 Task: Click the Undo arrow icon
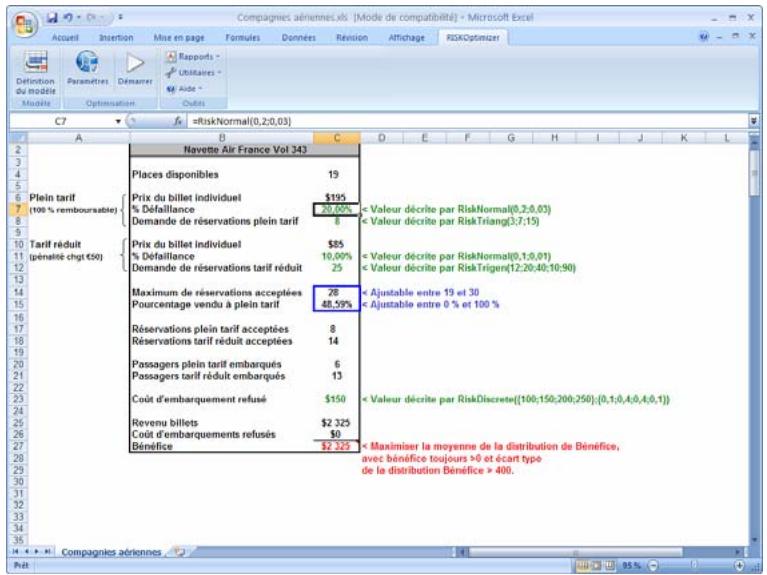68,17
